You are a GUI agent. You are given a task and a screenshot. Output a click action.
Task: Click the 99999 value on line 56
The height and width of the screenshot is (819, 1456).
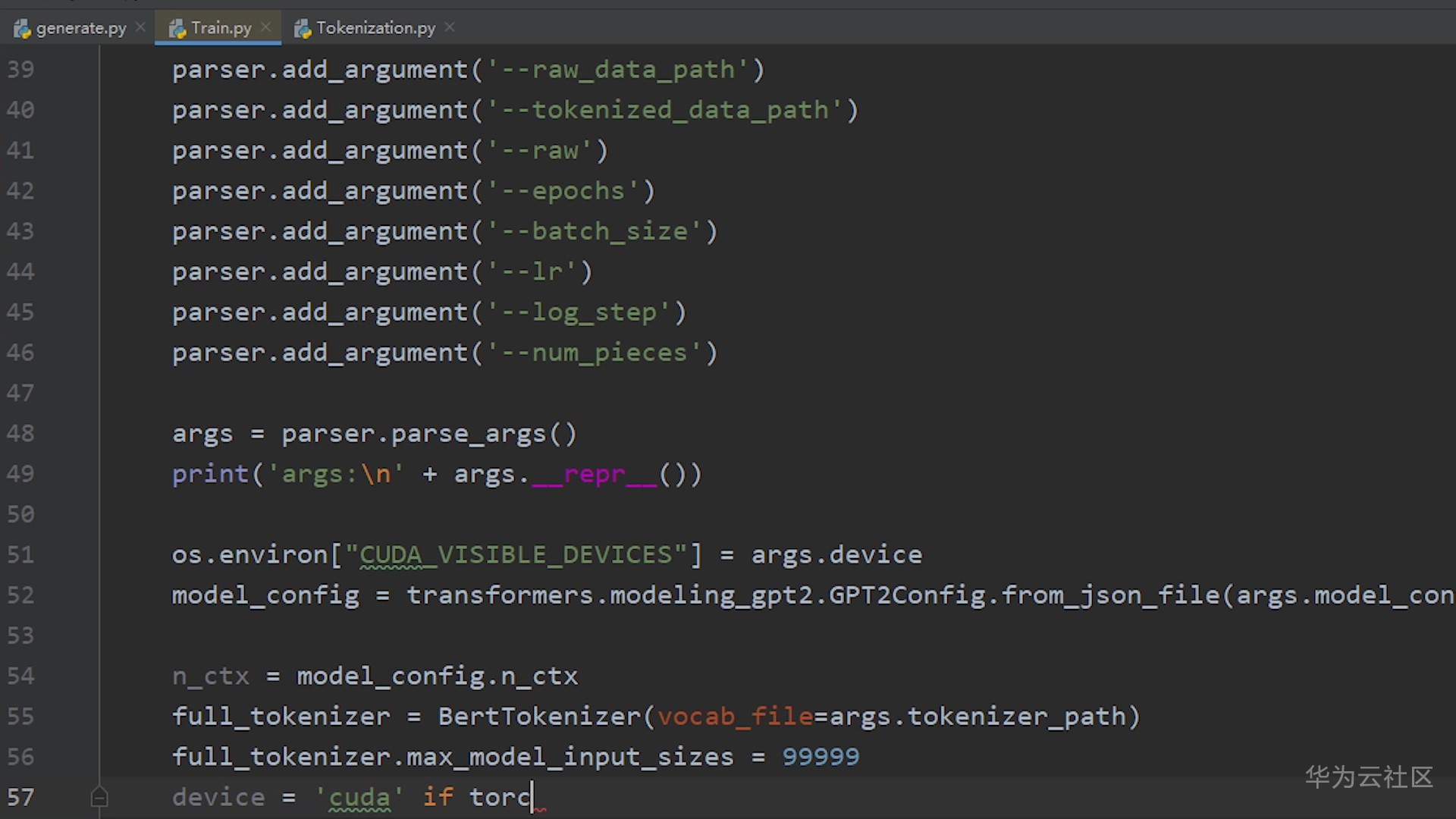click(821, 756)
